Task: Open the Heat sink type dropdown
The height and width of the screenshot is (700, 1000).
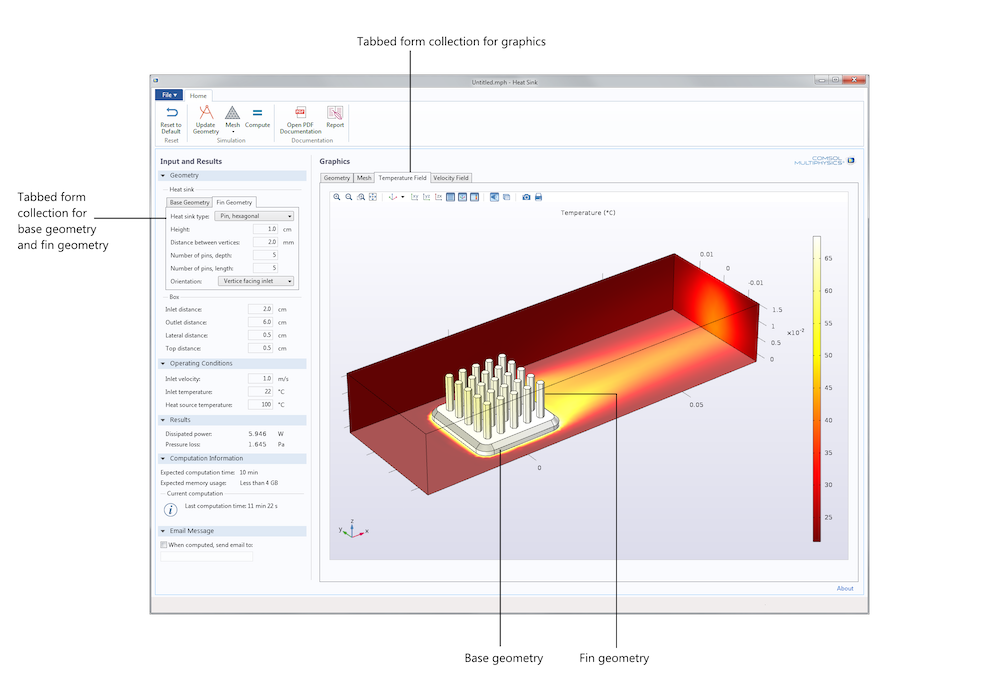Action: coord(254,216)
